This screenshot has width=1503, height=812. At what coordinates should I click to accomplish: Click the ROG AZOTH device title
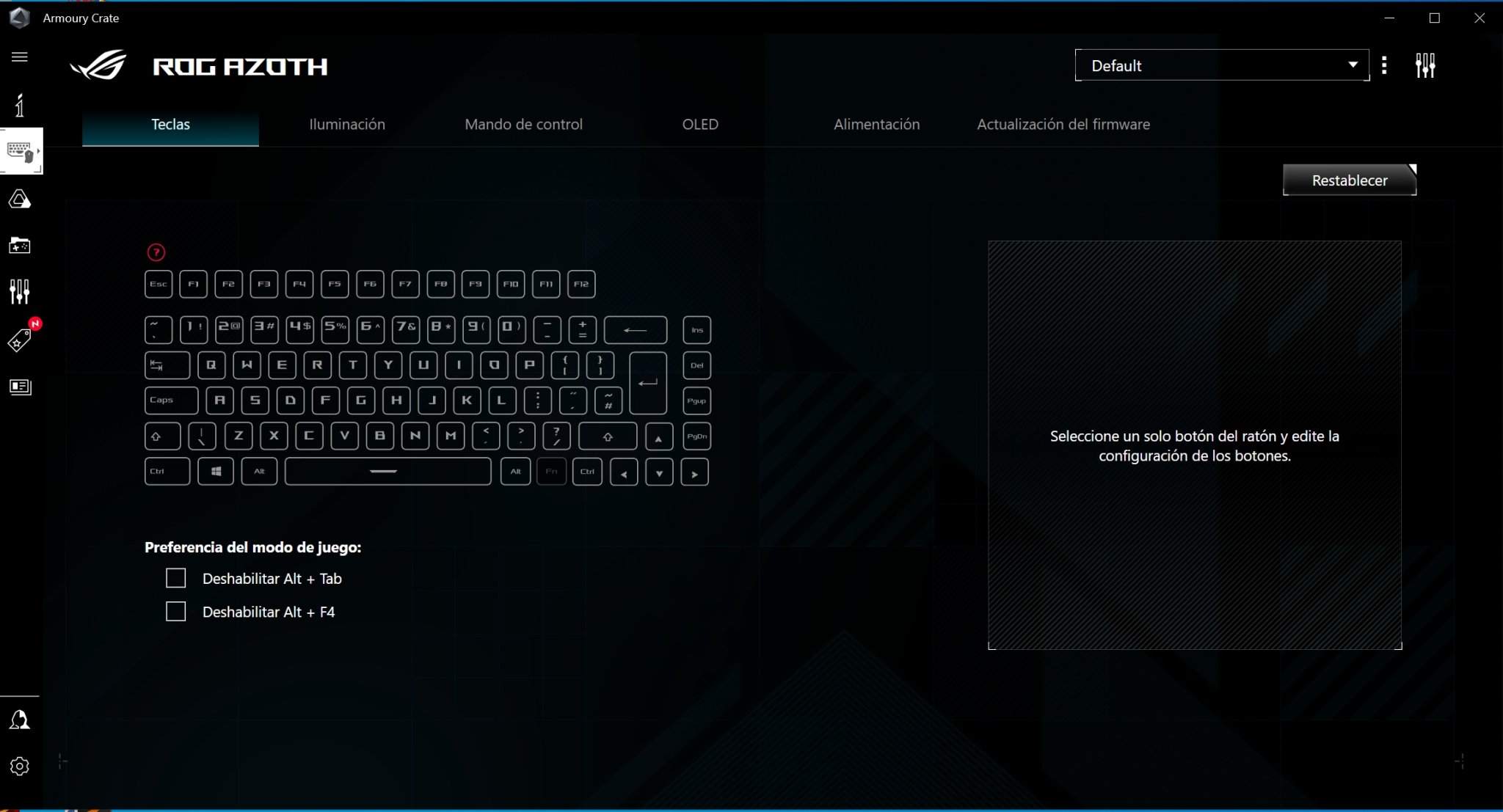[240, 67]
